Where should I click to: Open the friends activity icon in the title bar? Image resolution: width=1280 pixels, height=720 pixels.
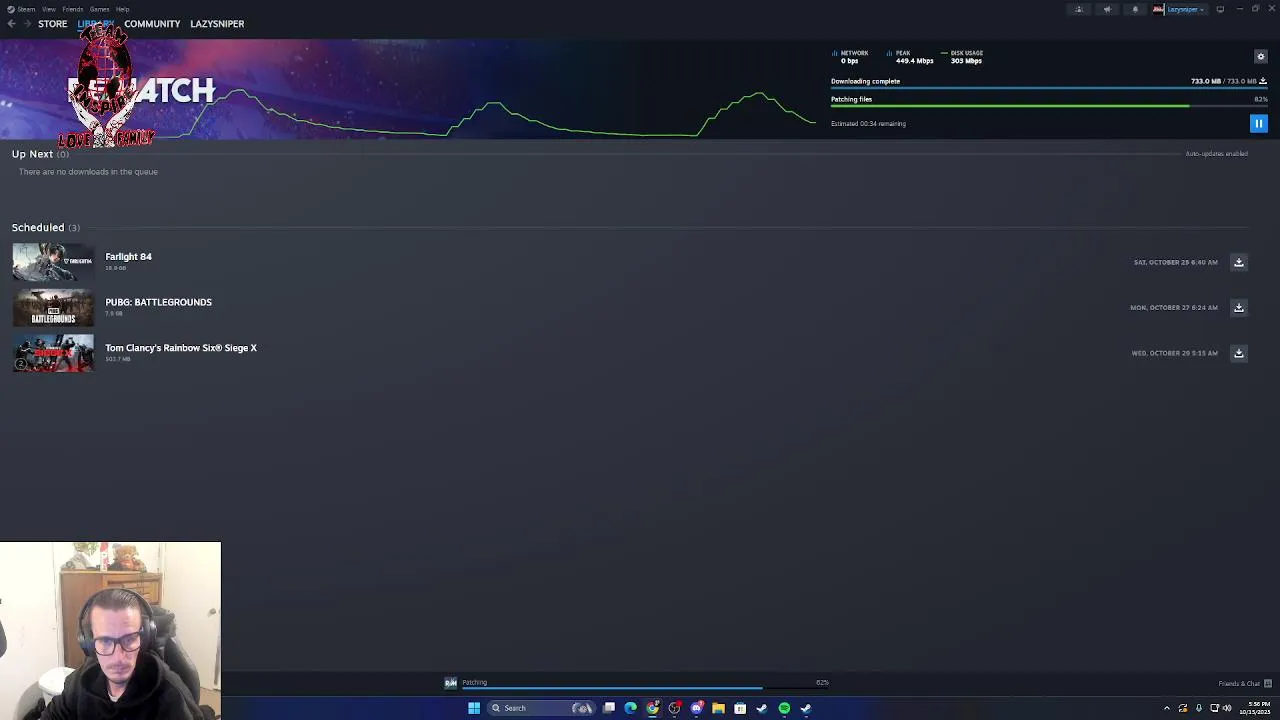point(1078,9)
